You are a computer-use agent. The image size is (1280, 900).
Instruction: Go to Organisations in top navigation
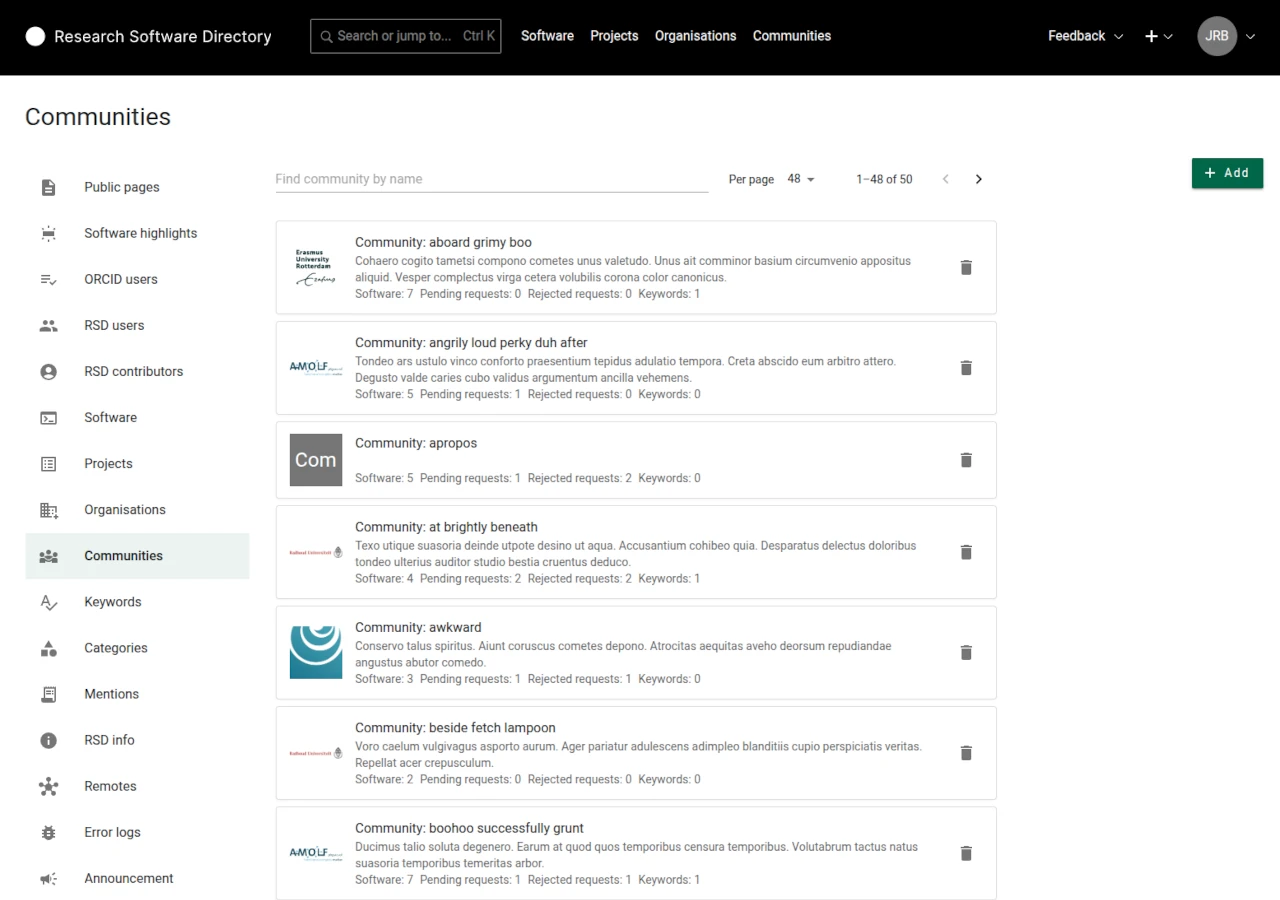click(x=695, y=36)
